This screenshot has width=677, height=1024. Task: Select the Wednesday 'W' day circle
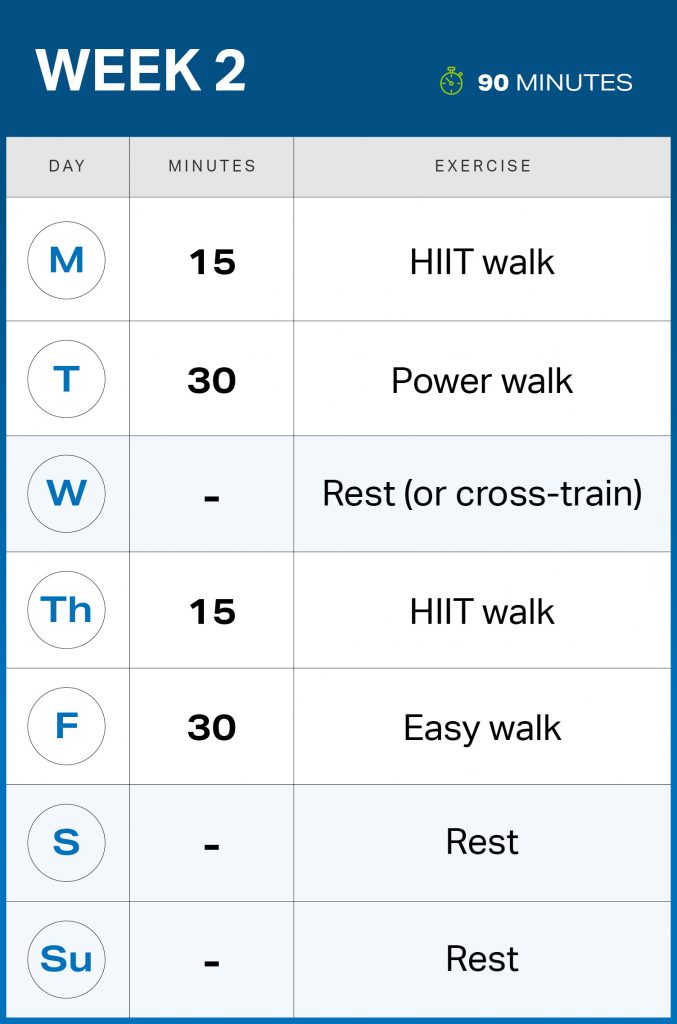pos(66,494)
